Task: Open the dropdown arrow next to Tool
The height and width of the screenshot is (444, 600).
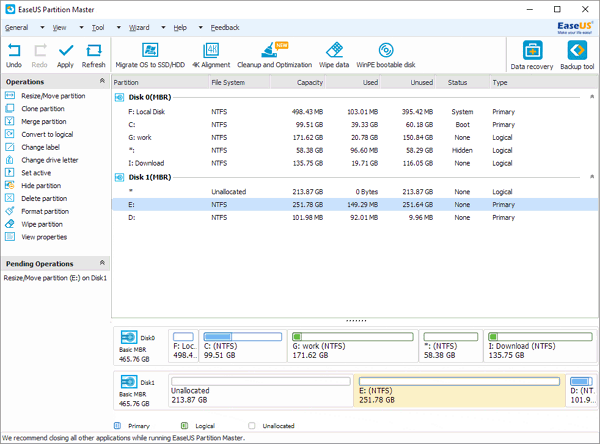Action: coord(119,28)
